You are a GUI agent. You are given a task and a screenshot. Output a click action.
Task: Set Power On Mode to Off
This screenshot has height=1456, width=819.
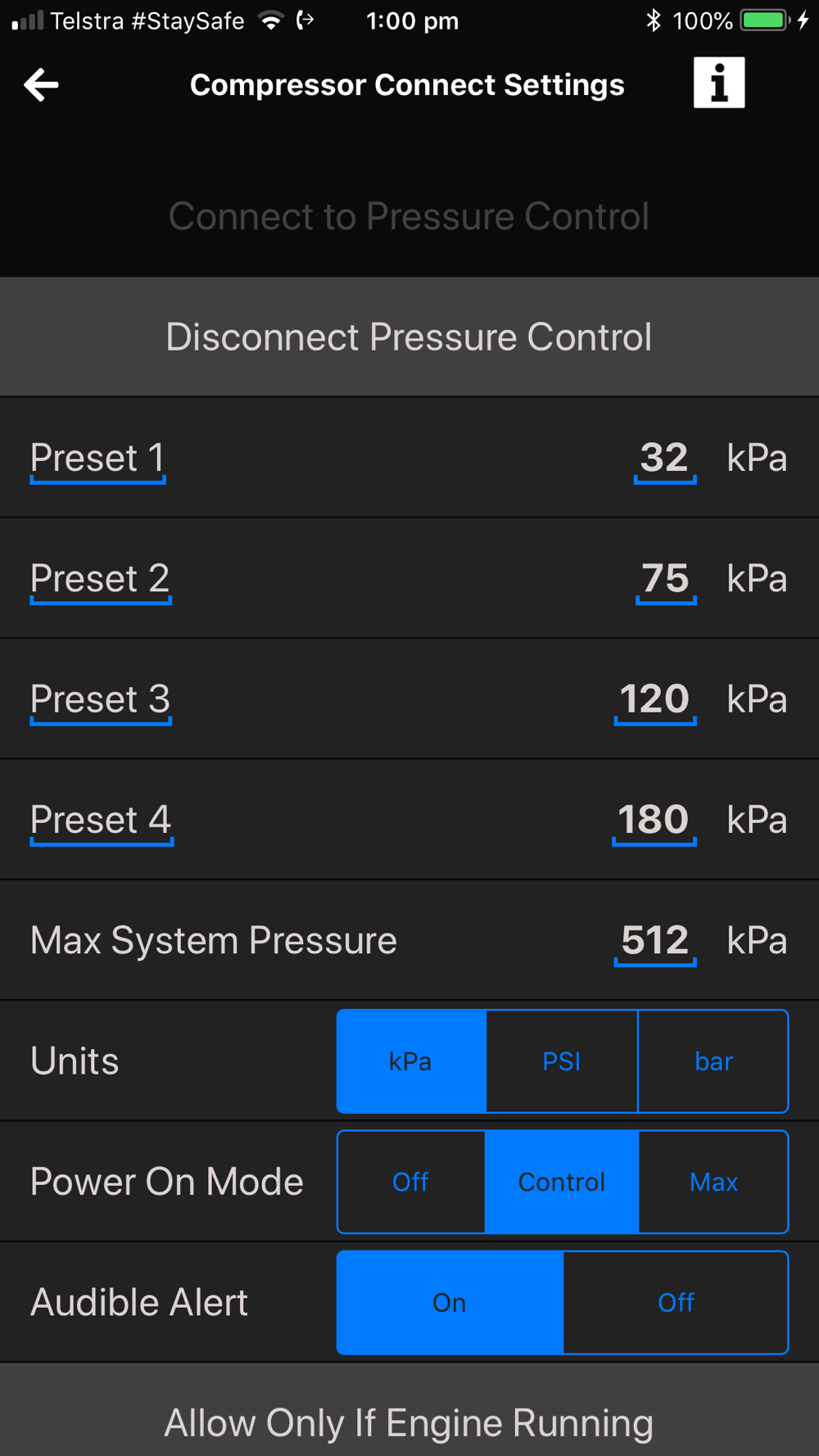click(x=411, y=1182)
